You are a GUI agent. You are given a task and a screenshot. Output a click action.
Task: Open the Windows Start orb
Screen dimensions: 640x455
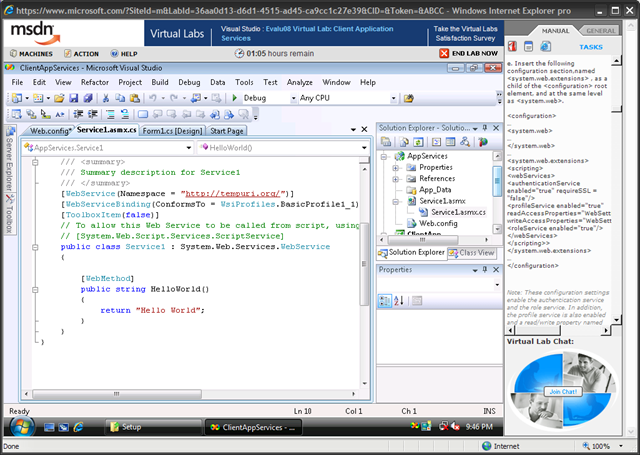pyautogui.click(x=22, y=427)
